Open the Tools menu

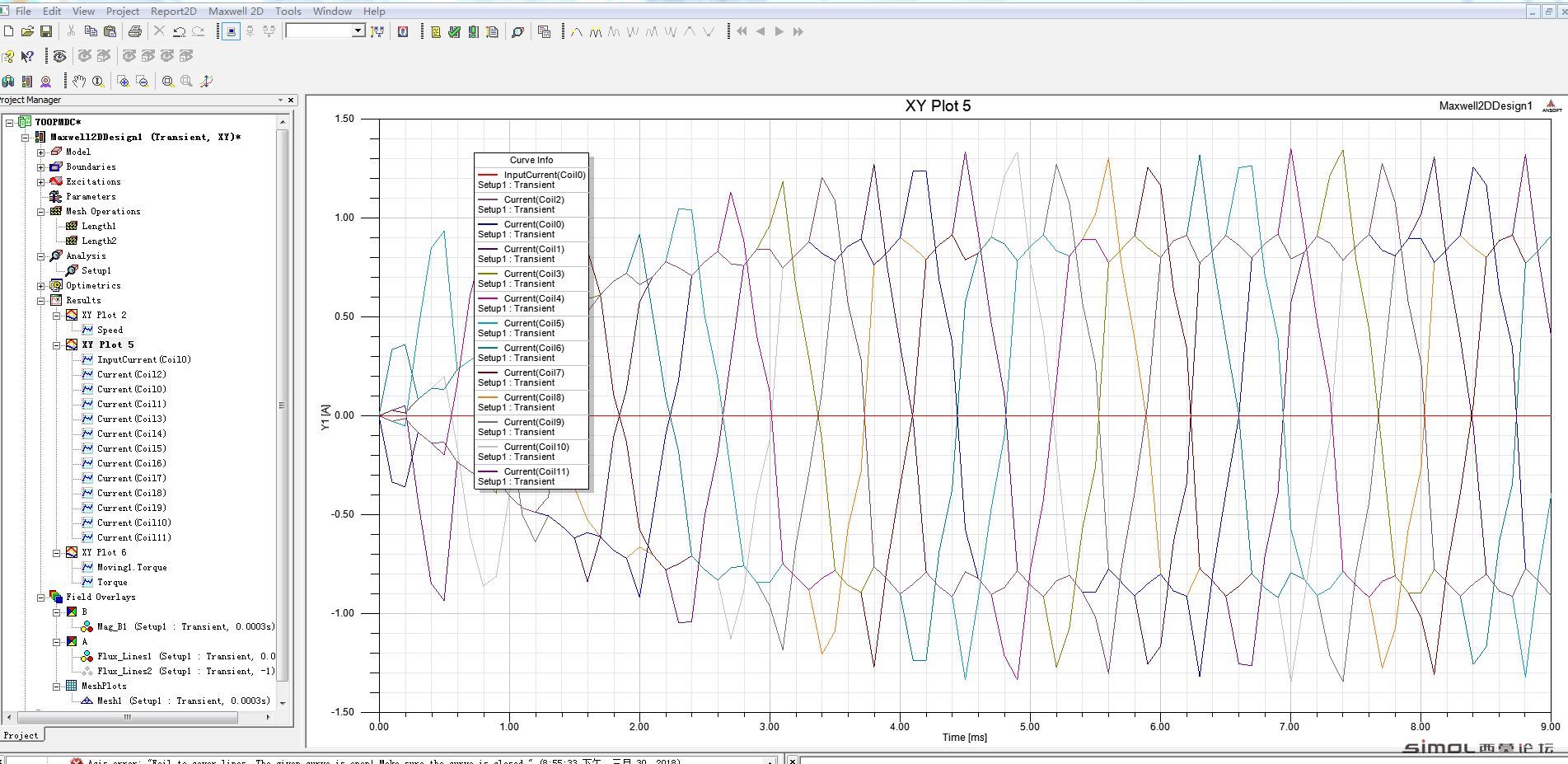coord(288,11)
